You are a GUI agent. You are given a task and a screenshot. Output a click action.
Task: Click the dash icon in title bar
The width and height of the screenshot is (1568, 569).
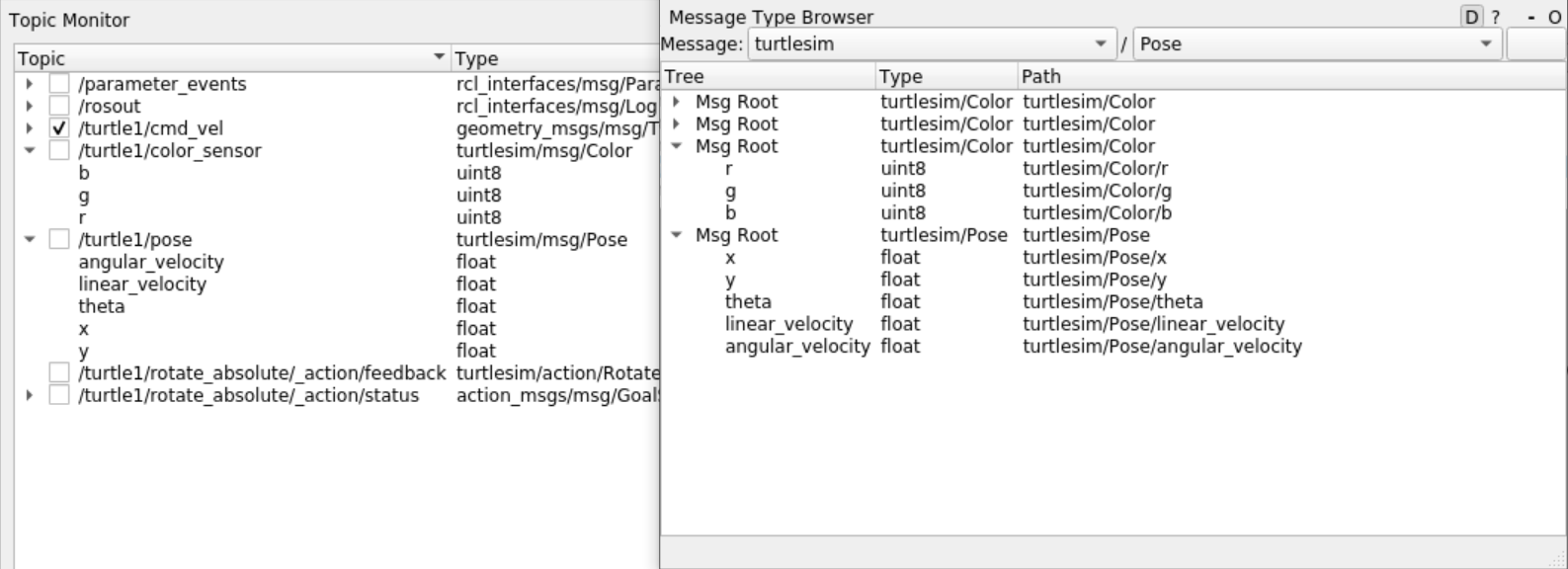click(1530, 17)
